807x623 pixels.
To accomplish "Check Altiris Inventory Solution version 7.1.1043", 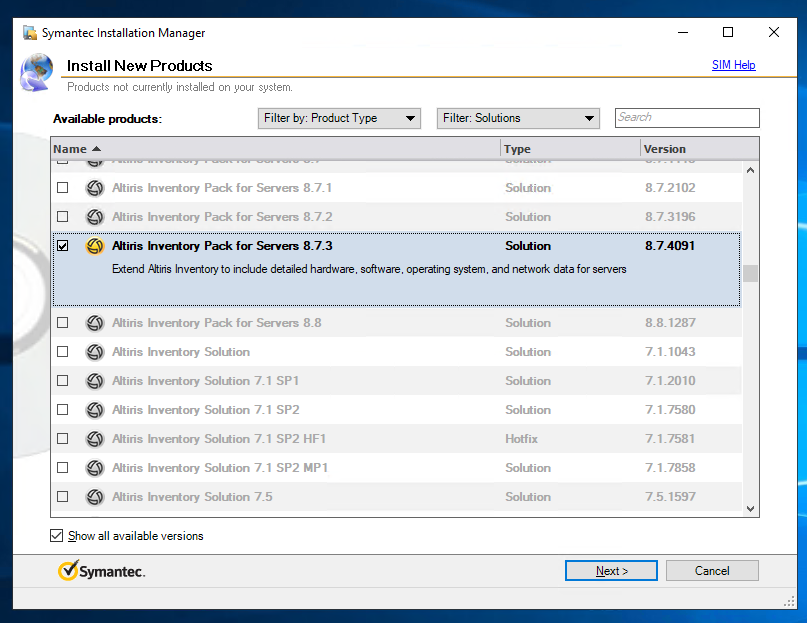I will coord(62,351).
